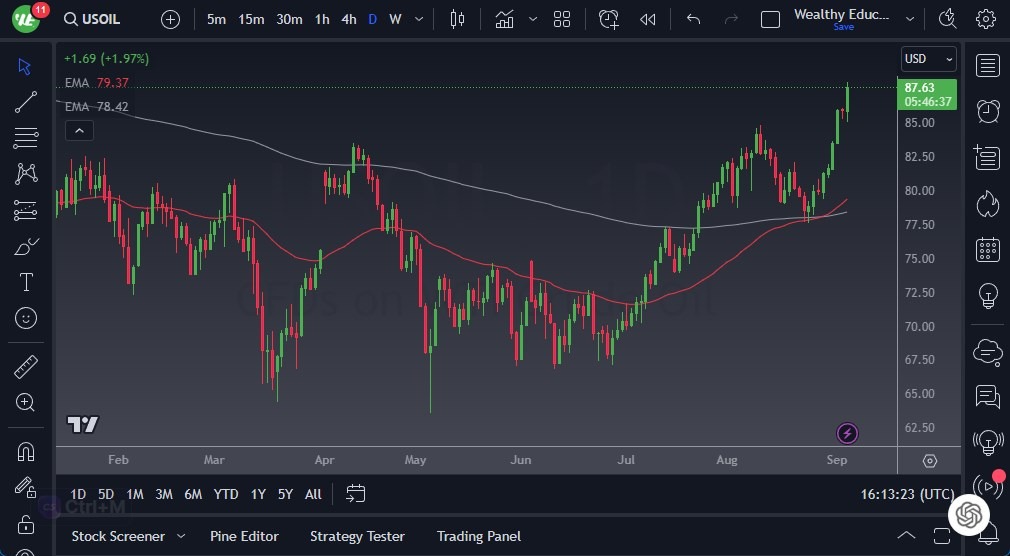Create an alert from top toolbar
The width and height of the screenshot is (1010, 556).
[609, 19]
